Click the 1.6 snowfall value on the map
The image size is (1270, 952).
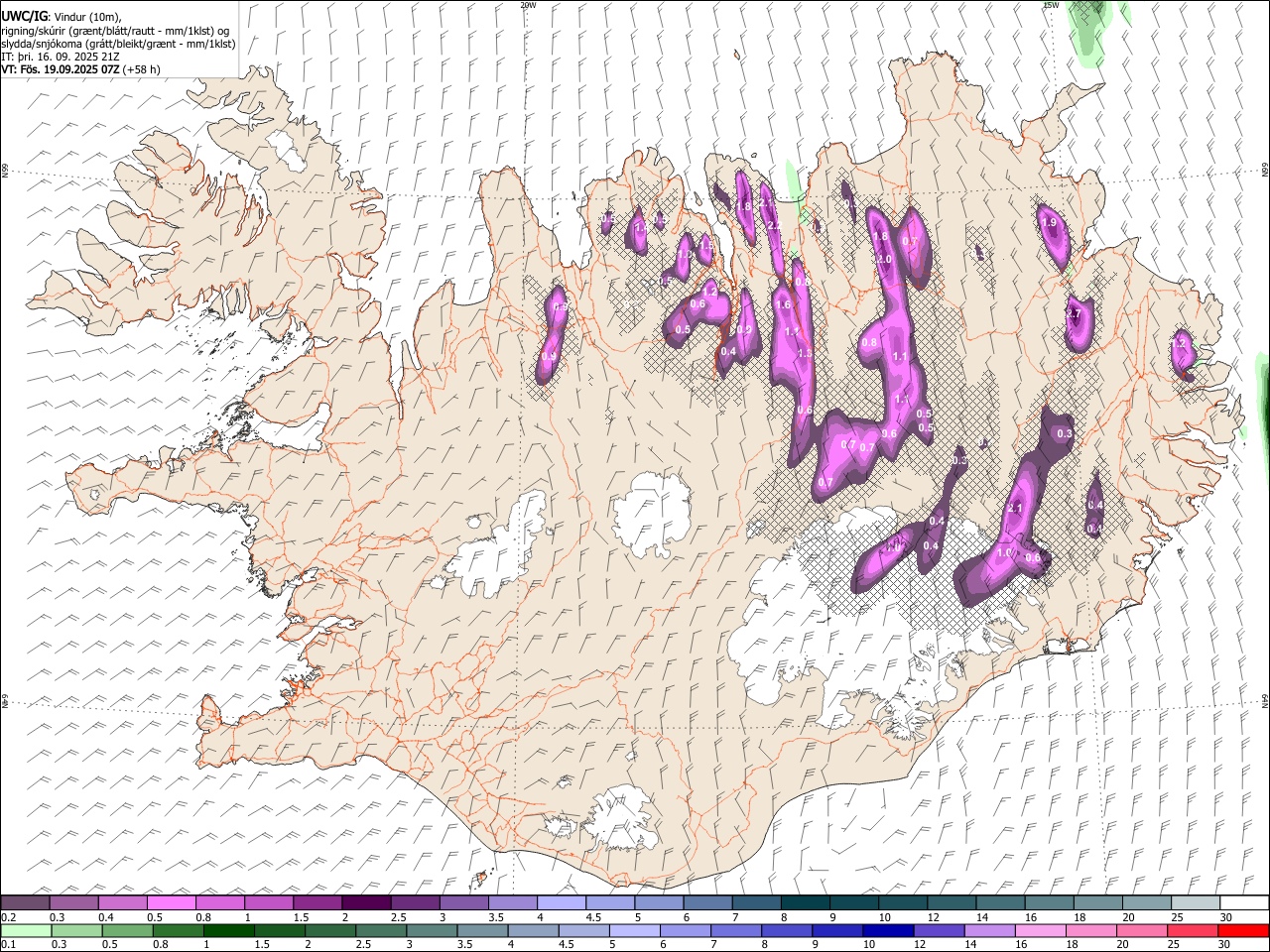click(x=784, y=305)
